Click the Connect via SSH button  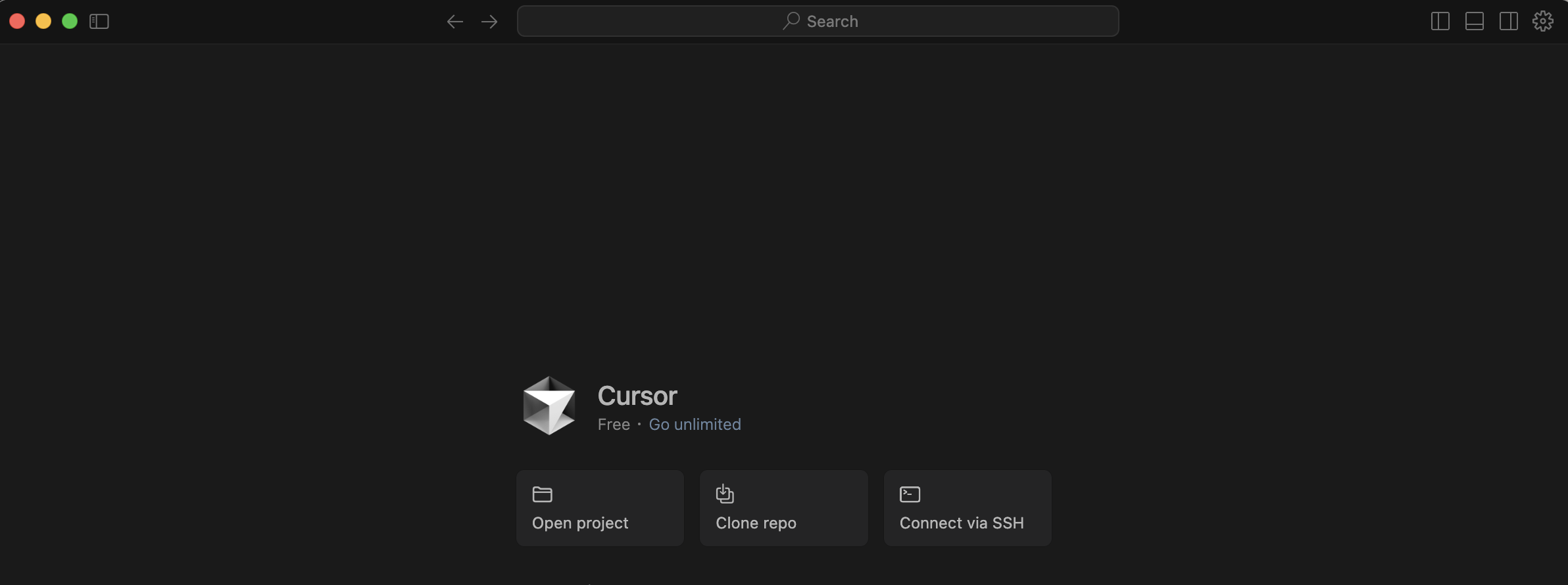[967, 507]
